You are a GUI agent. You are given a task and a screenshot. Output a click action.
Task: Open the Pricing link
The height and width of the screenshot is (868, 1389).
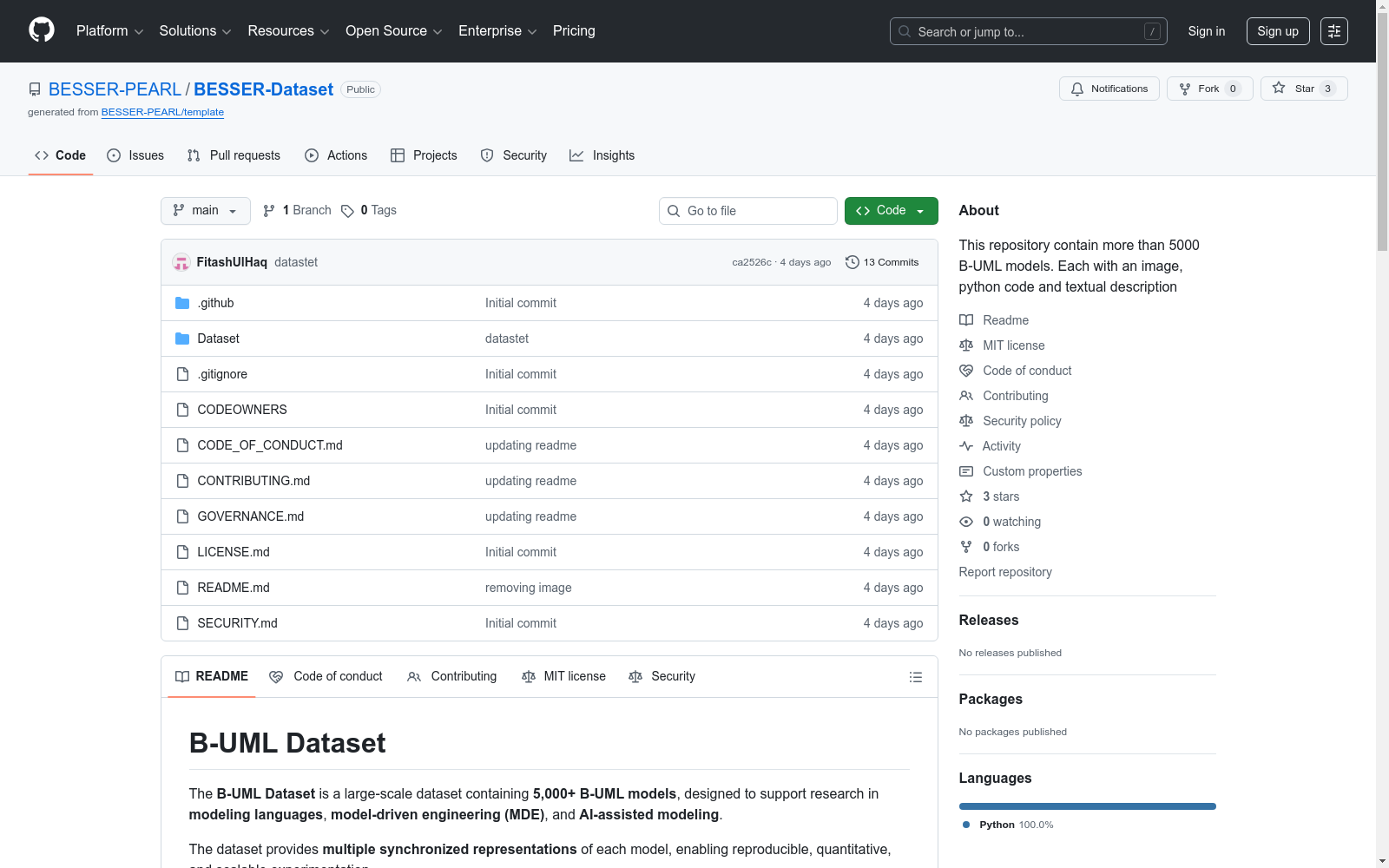click(x=574, y=31)
